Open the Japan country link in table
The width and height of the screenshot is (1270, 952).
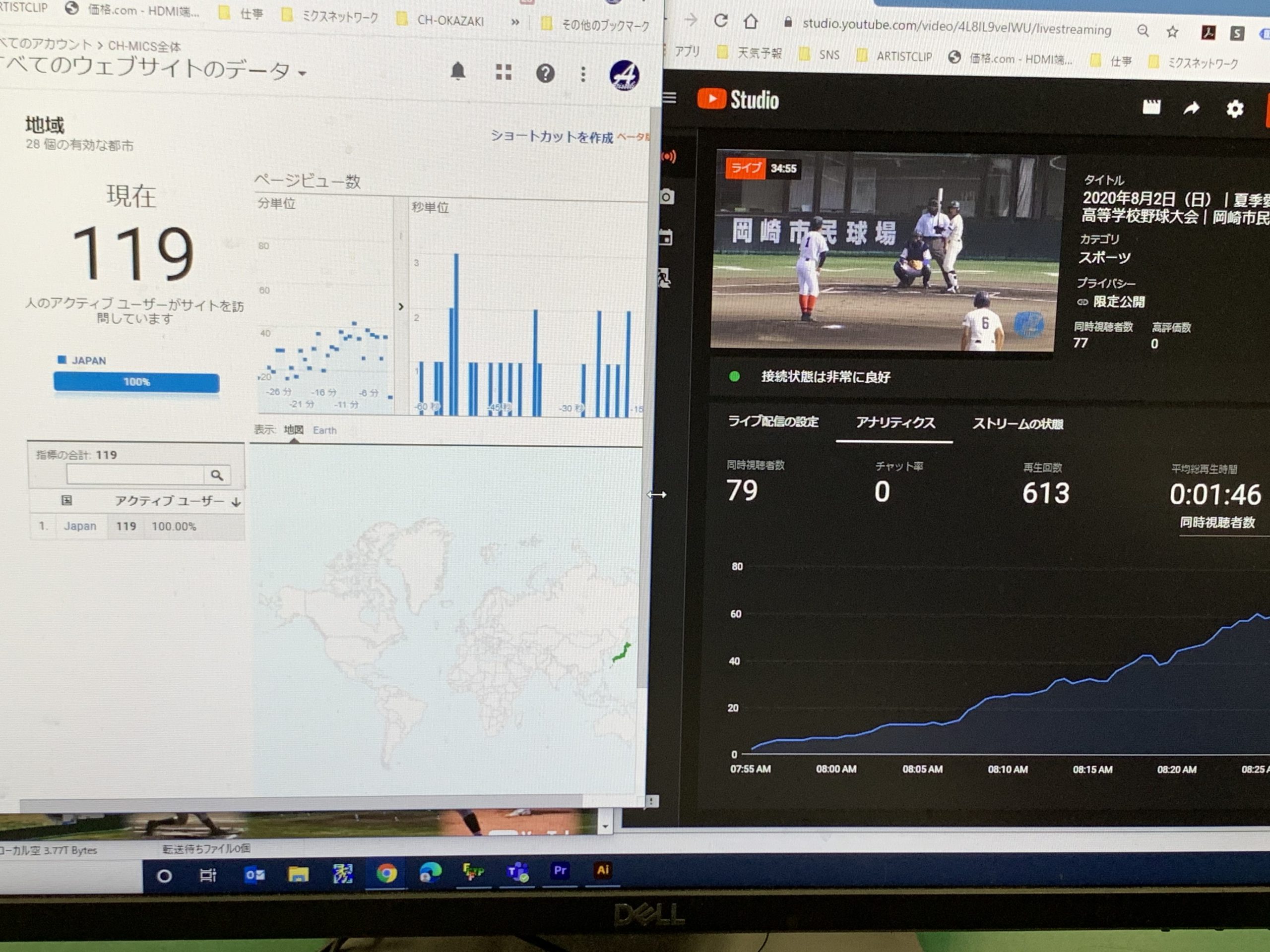click(80, 526)
